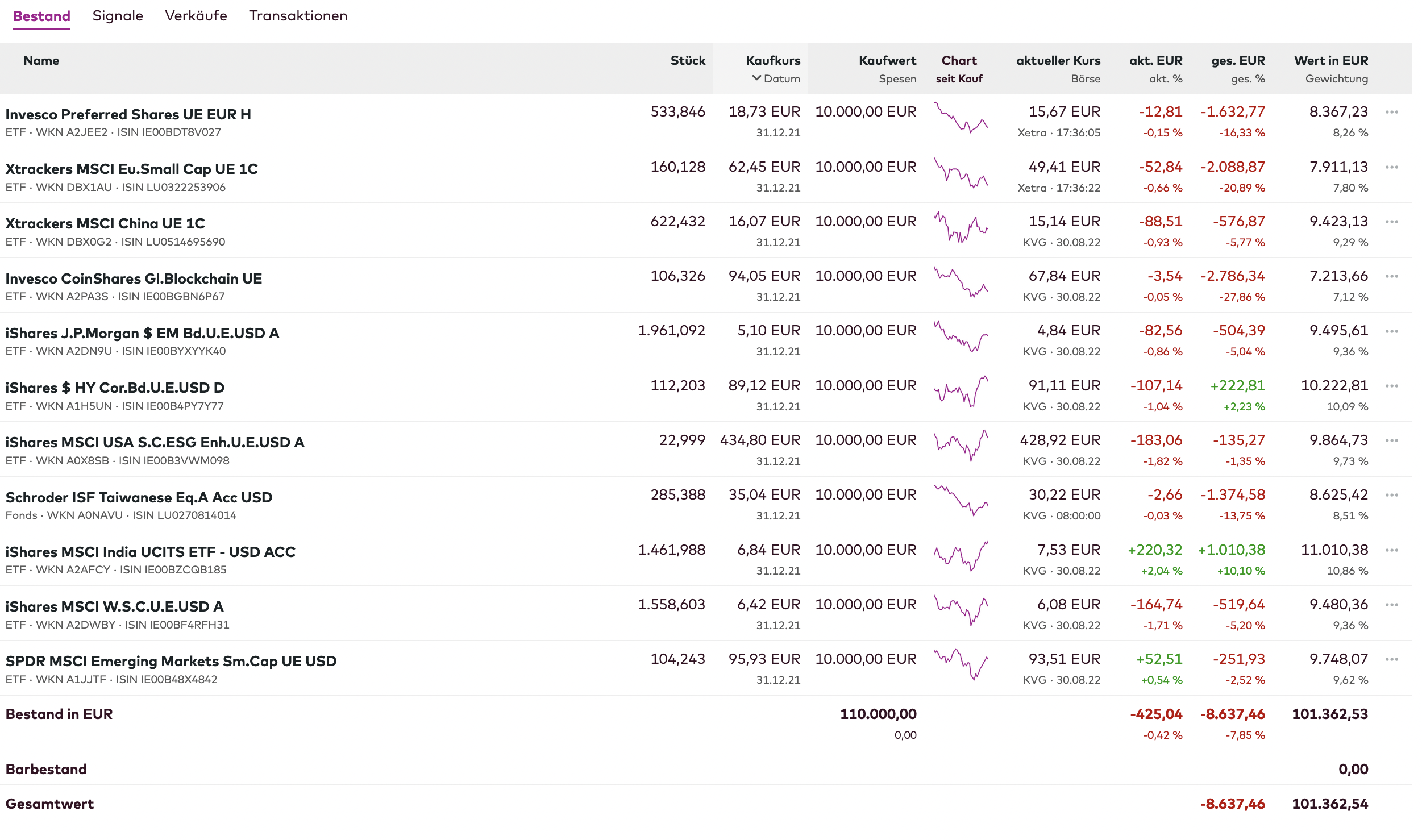Open options for Xtrackers MSCI Eu.Small Cap
The image size is (1422, 840).
1391,167
